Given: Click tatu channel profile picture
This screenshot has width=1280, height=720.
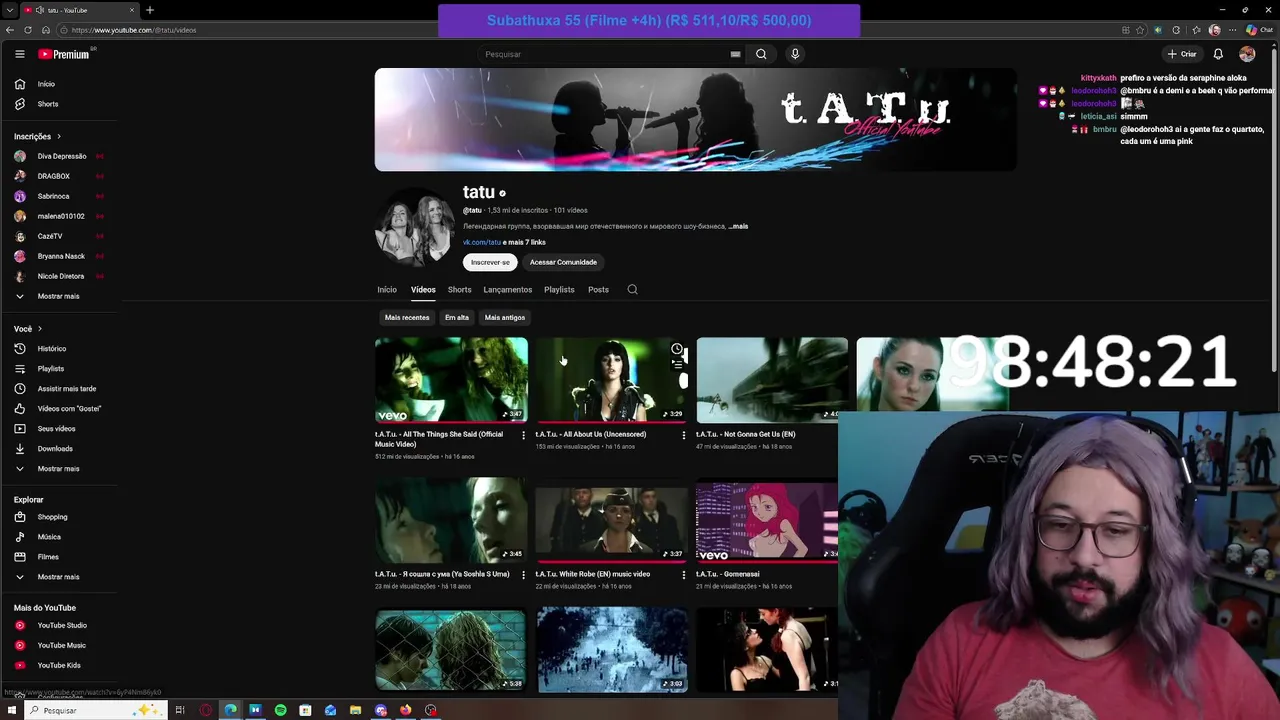Looking at the screenshot, I should click(x=415, y=227).
